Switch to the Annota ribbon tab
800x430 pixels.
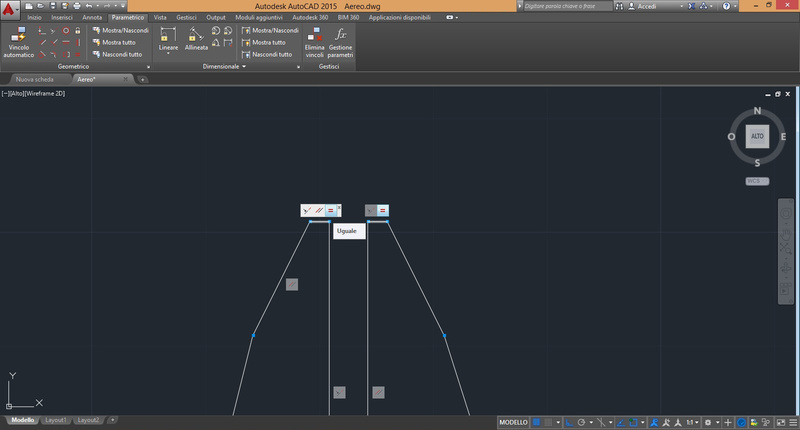(x=92, y=17)
